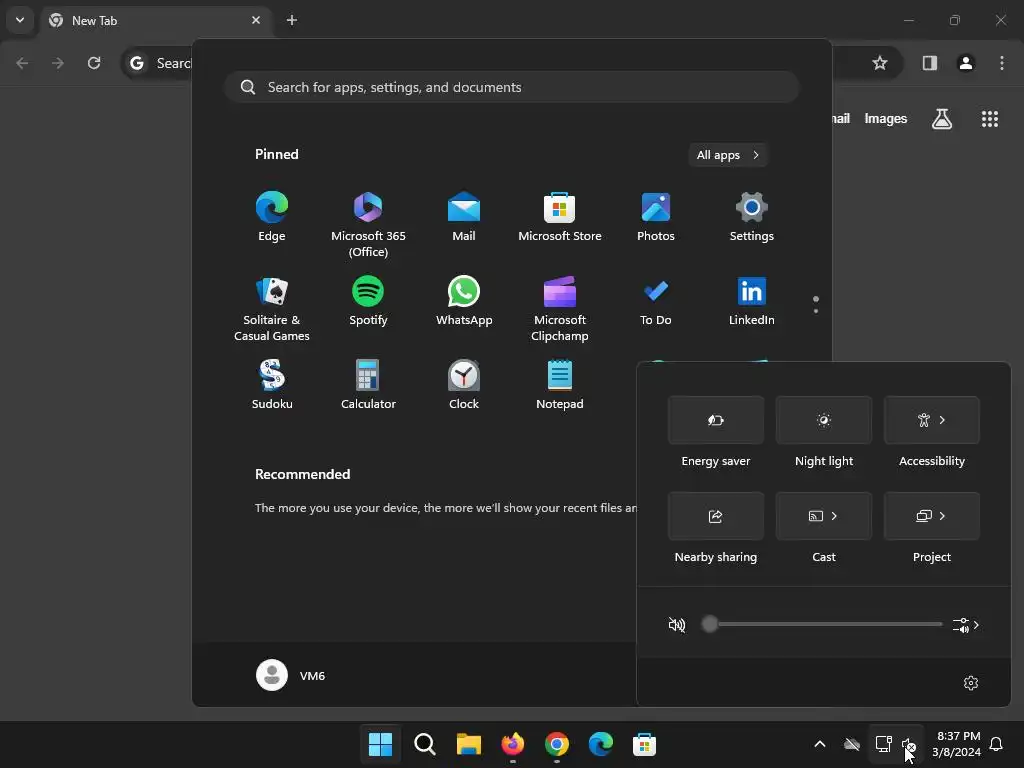Launch WhatsApp from Start menu
The width and height of the screenshot is (1024, 768).
pyautogui.click(x=464, y=301)
